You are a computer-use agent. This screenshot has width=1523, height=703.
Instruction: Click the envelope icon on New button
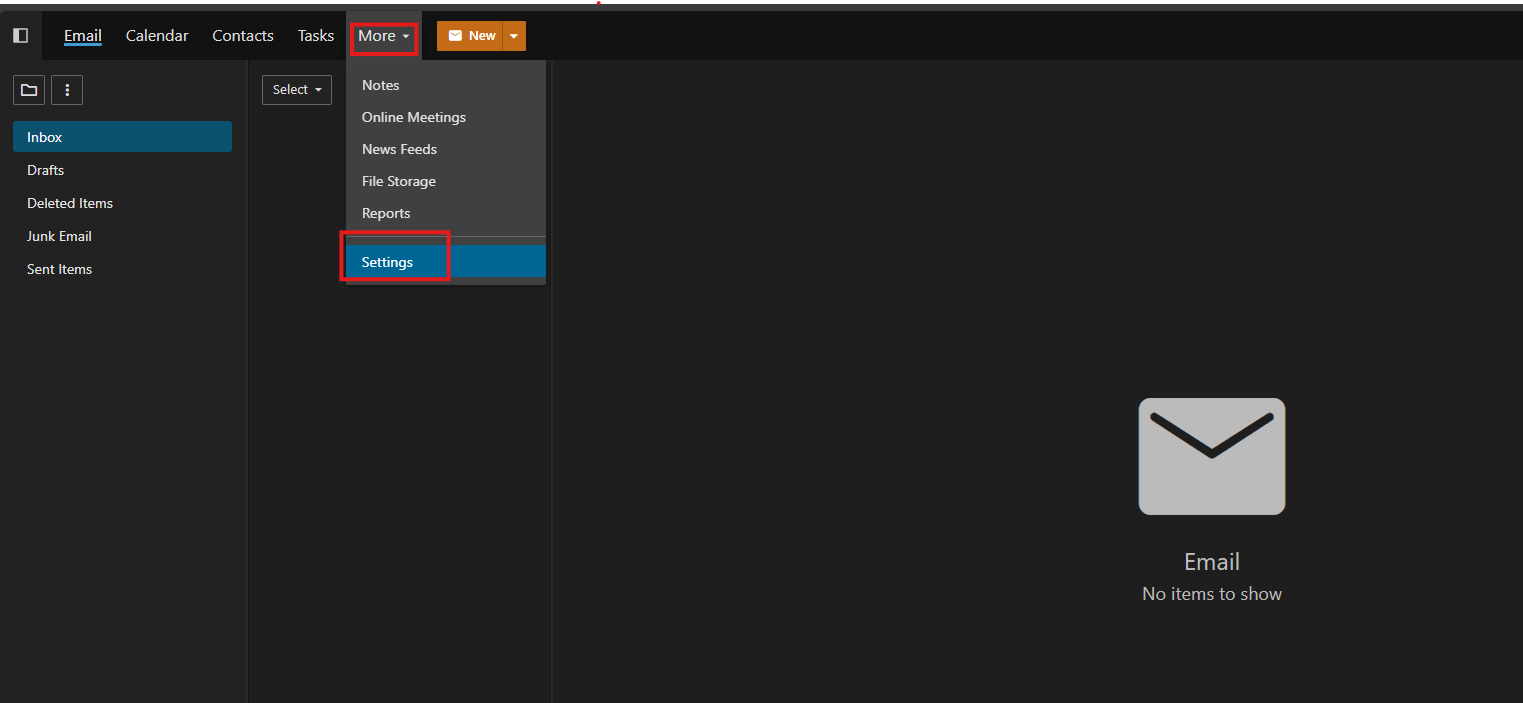tap(455, 36)
